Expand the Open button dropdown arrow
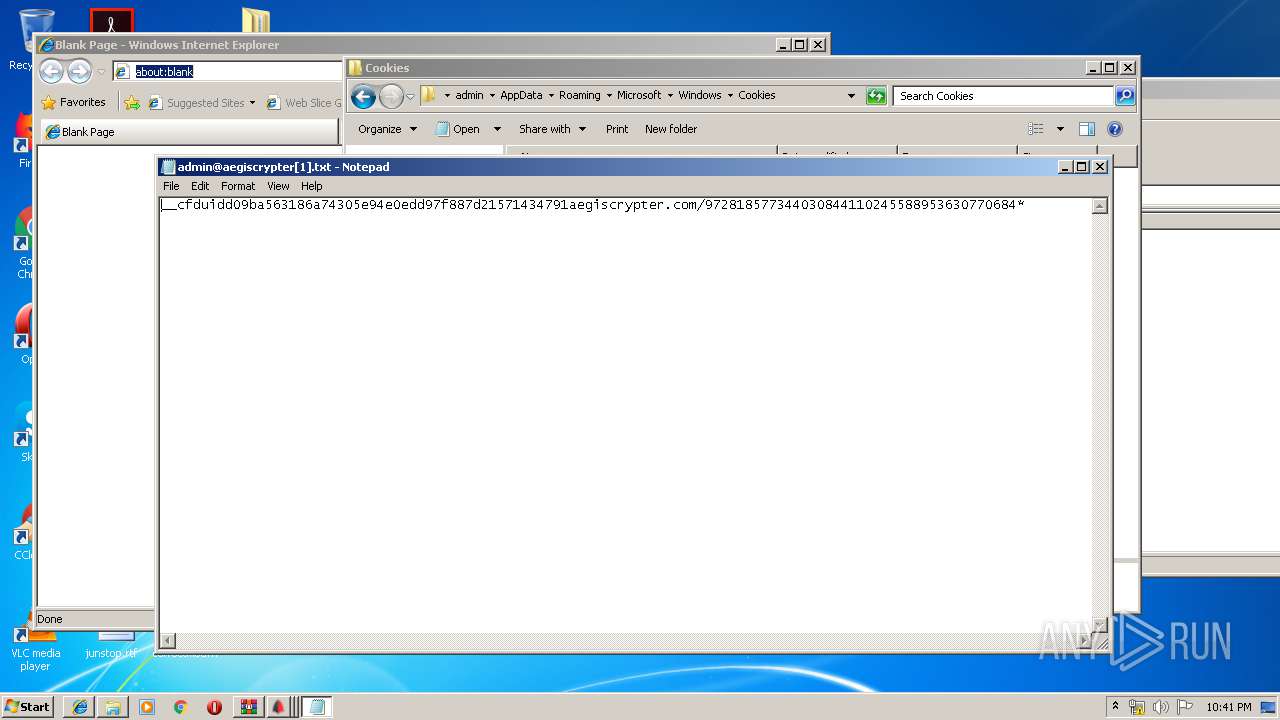The image size is (1280, 720). click(x=497, y=129)
